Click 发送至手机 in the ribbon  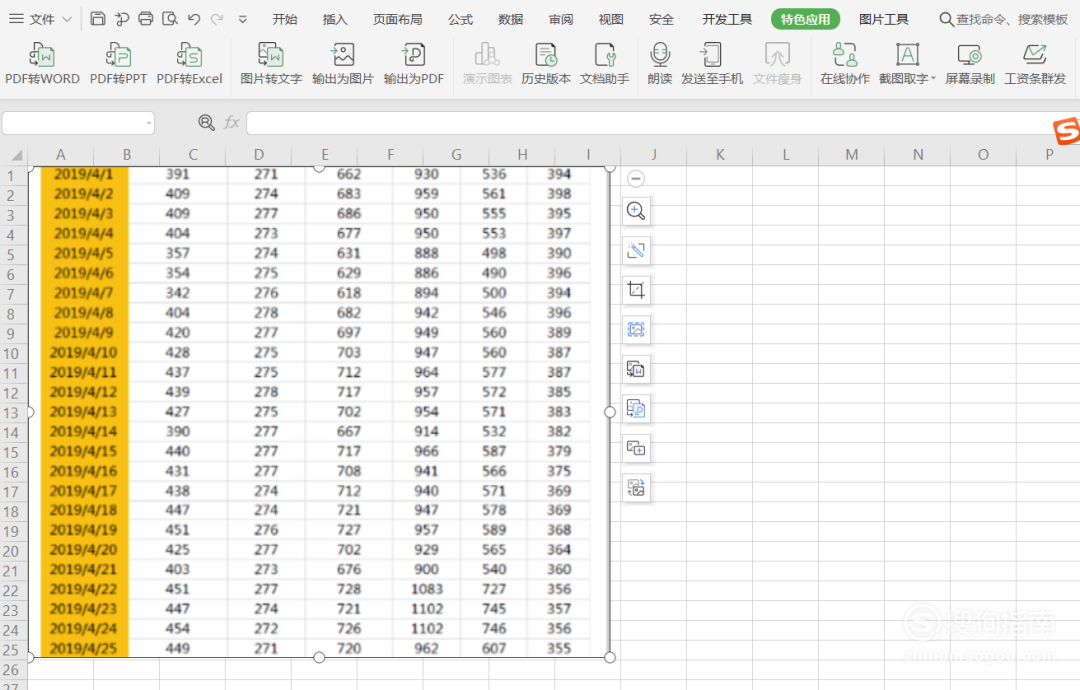click(x=712, y=63)
